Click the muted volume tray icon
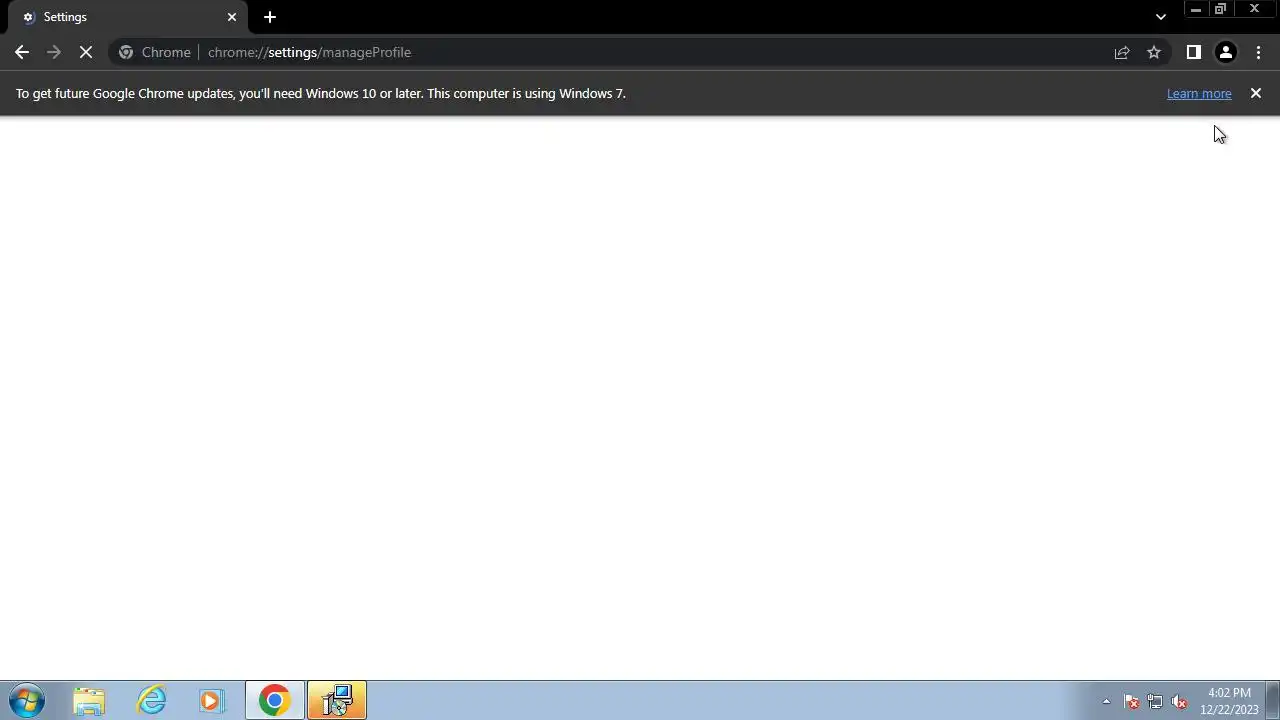The height and width of the screenshot is (720, 1280). pyautogui.click(x=1179, y=701)
